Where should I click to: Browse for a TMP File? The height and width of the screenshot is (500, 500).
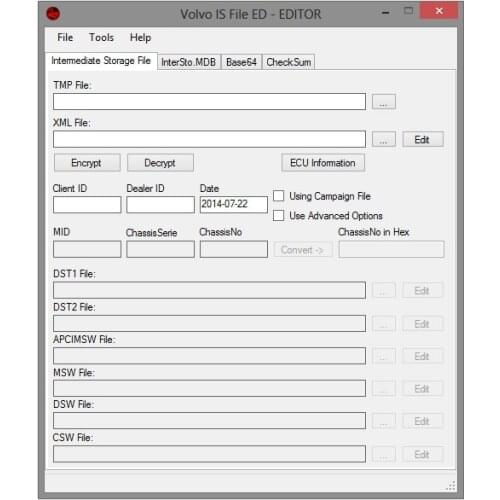(384, 102)
